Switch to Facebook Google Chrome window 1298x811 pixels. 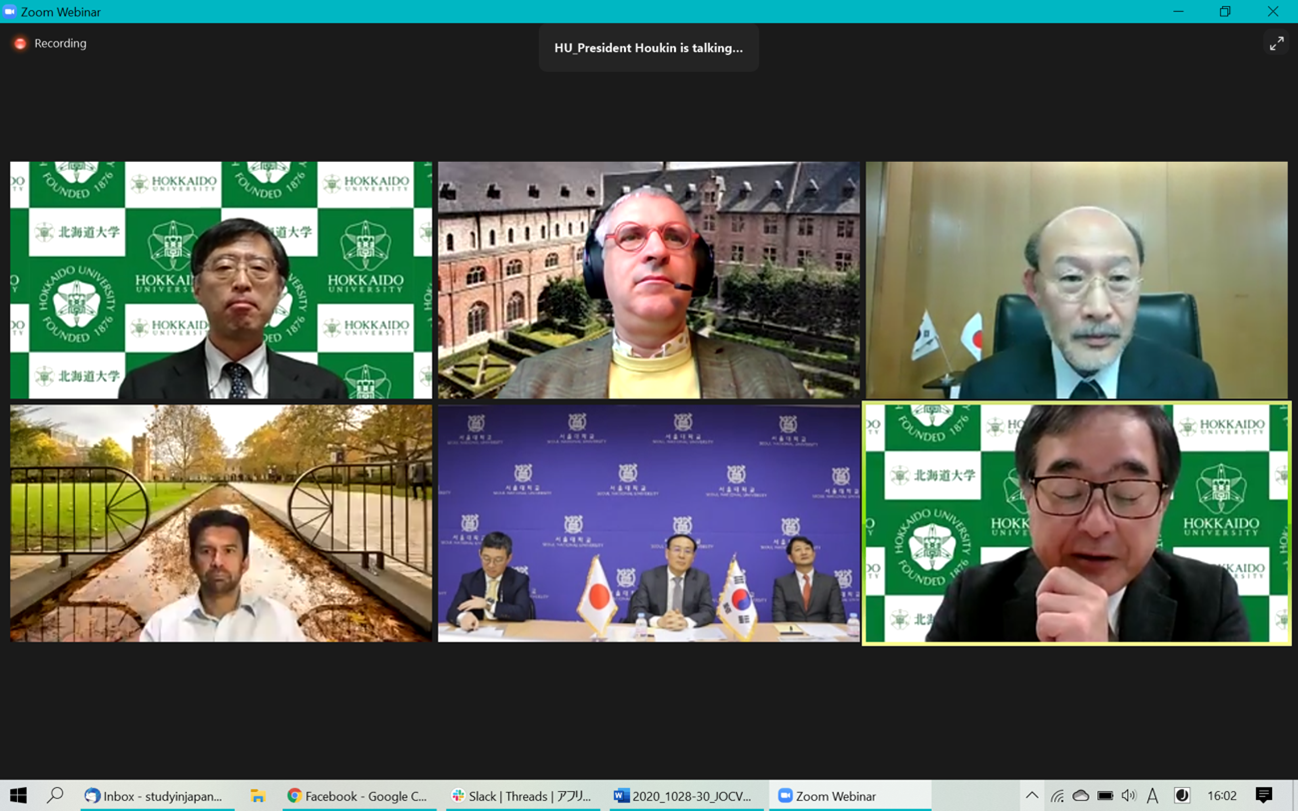[357, 796]
